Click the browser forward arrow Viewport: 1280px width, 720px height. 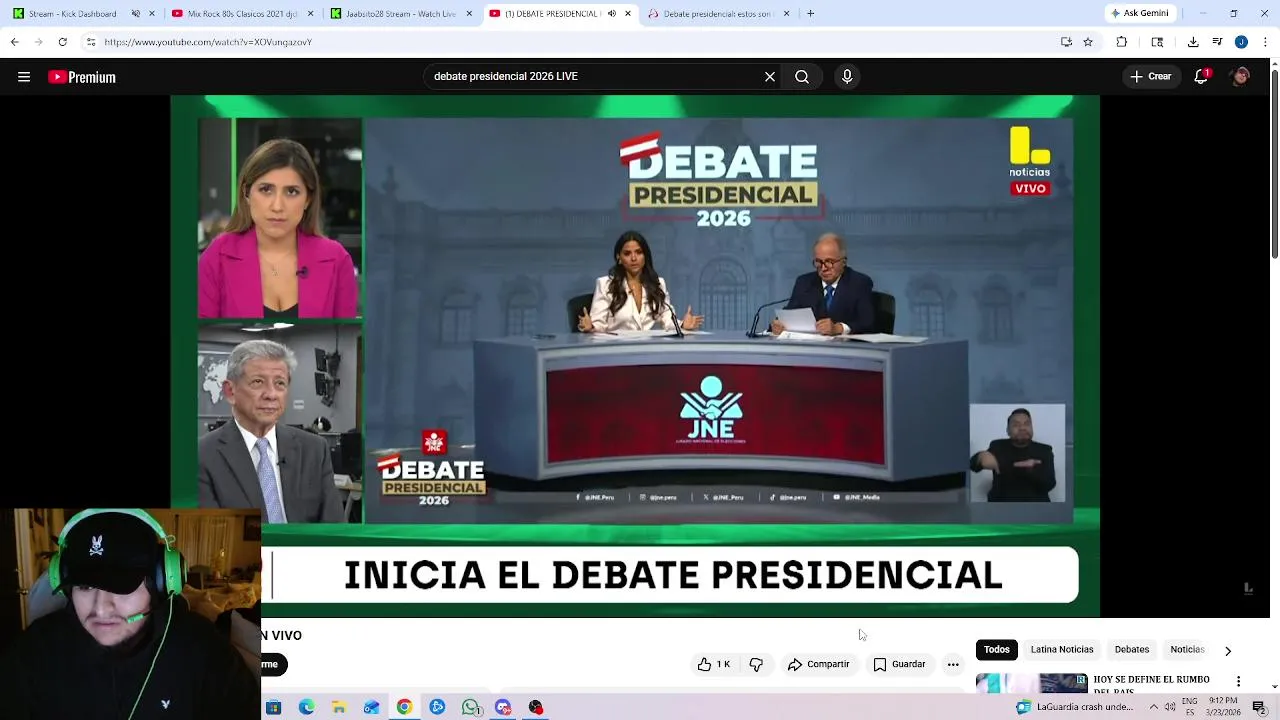coord(39,42)
